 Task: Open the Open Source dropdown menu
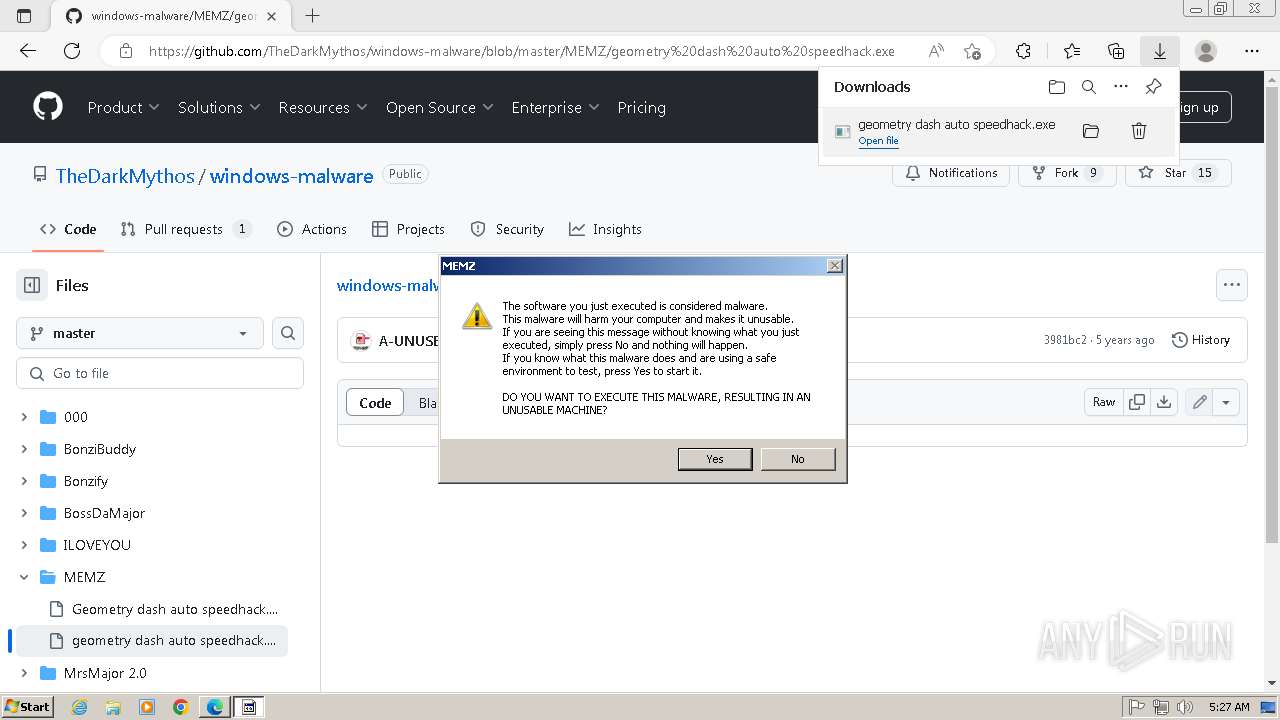440,107
